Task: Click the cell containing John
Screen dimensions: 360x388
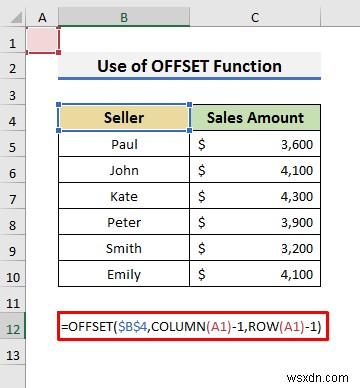Action: pyautogui.click(x=124, y=170)
